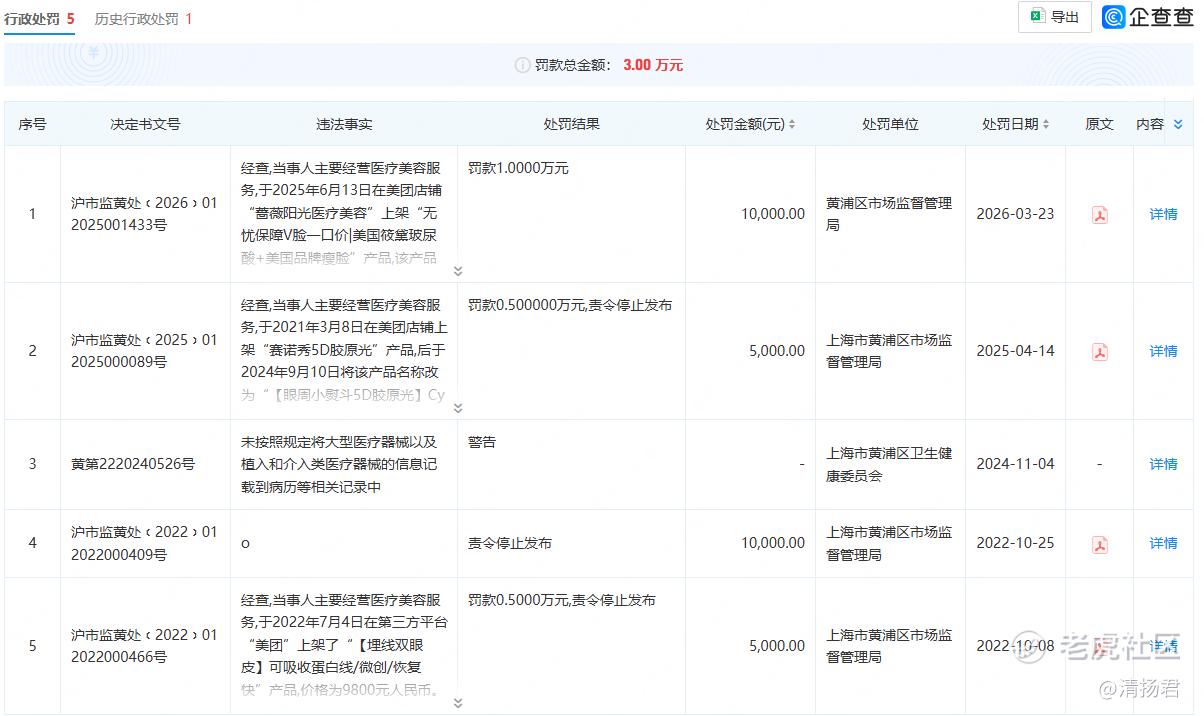
Task: Sort by 处罚日期 column arrows
Action: point(1046,125)
